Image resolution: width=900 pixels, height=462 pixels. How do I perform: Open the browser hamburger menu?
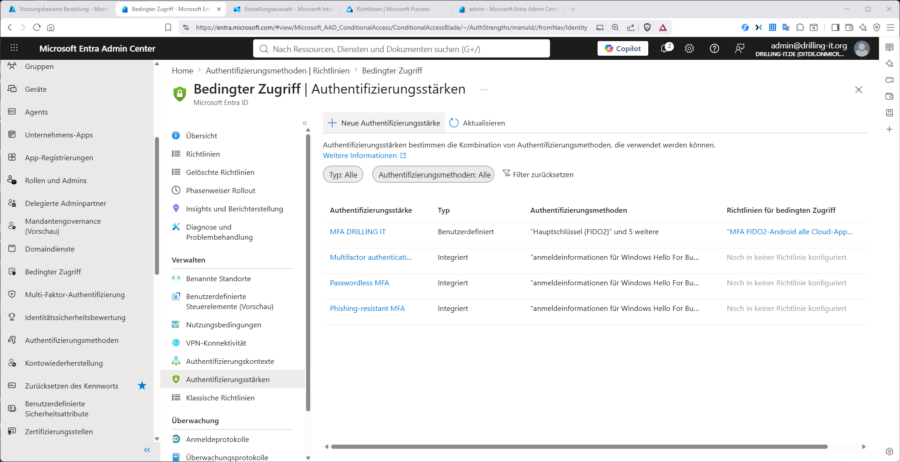point(890,27)
